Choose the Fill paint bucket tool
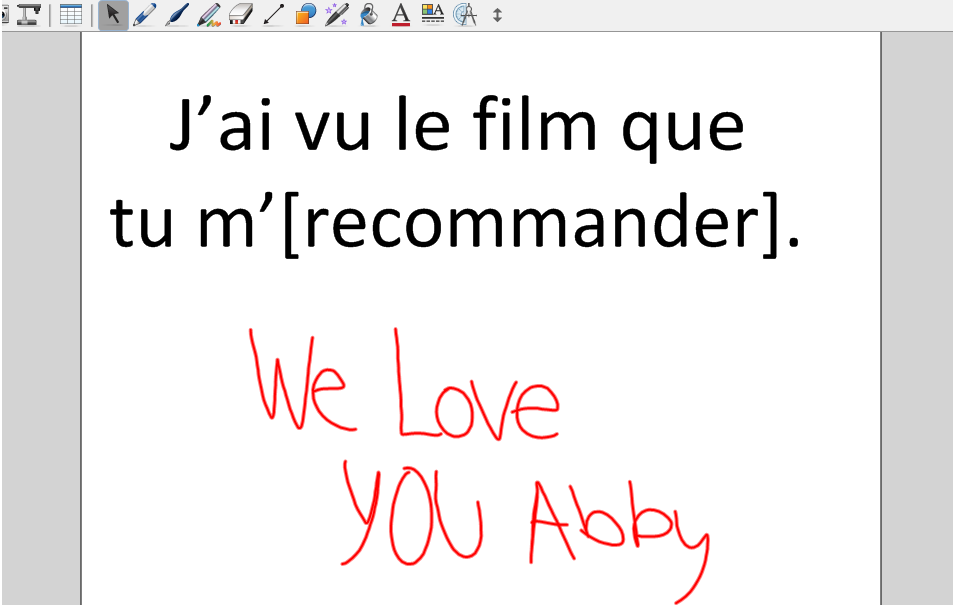 tap(368, 14)
